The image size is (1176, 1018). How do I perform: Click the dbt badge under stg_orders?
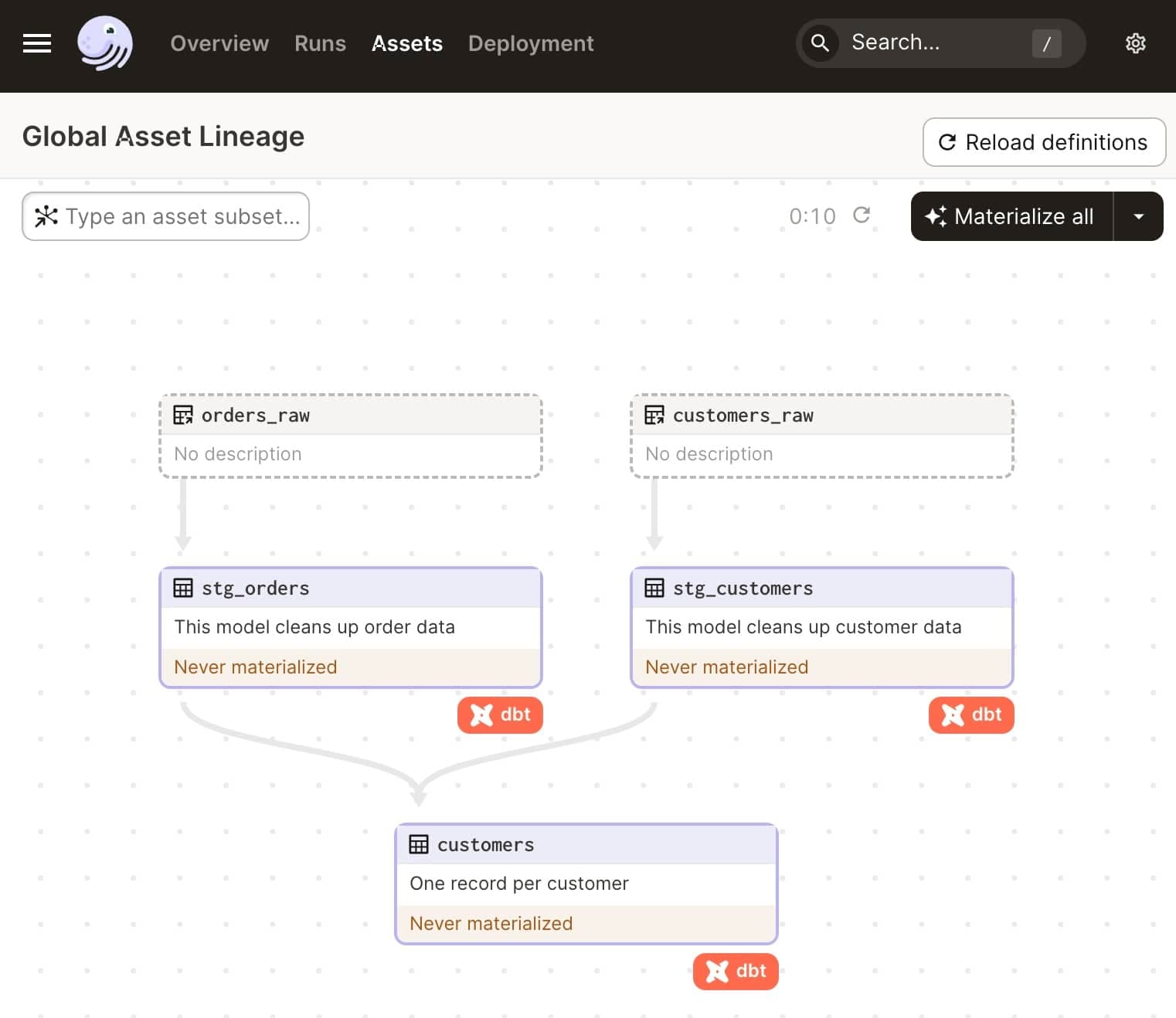[x=500, y=714]
